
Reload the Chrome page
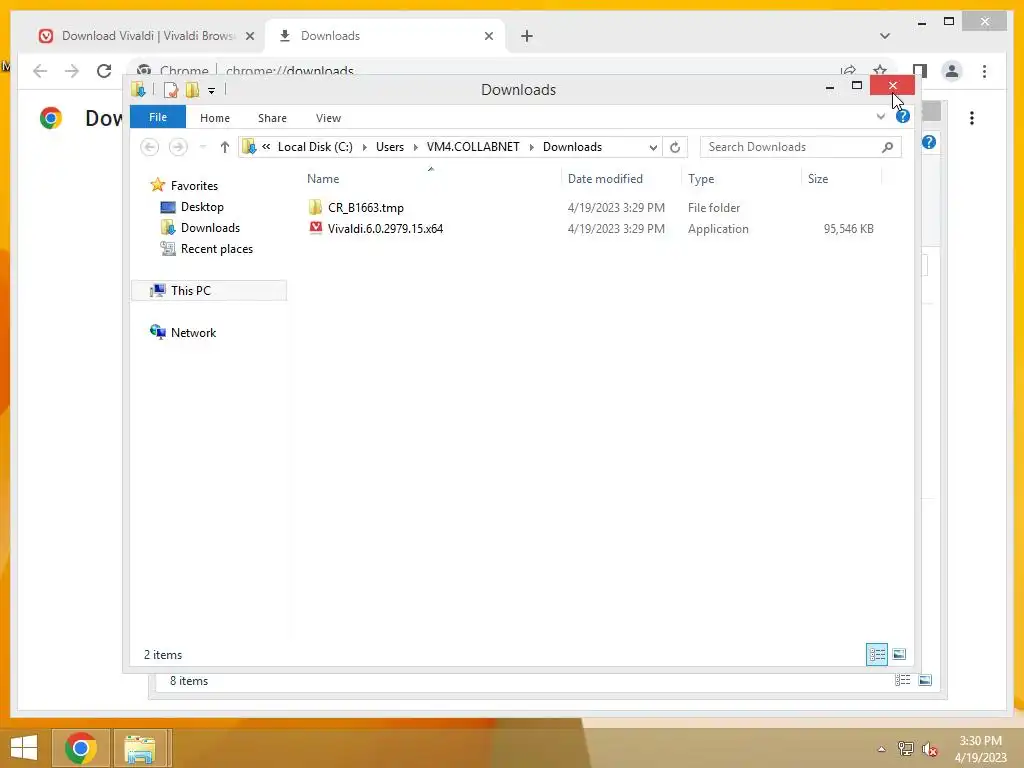[104, 71]
